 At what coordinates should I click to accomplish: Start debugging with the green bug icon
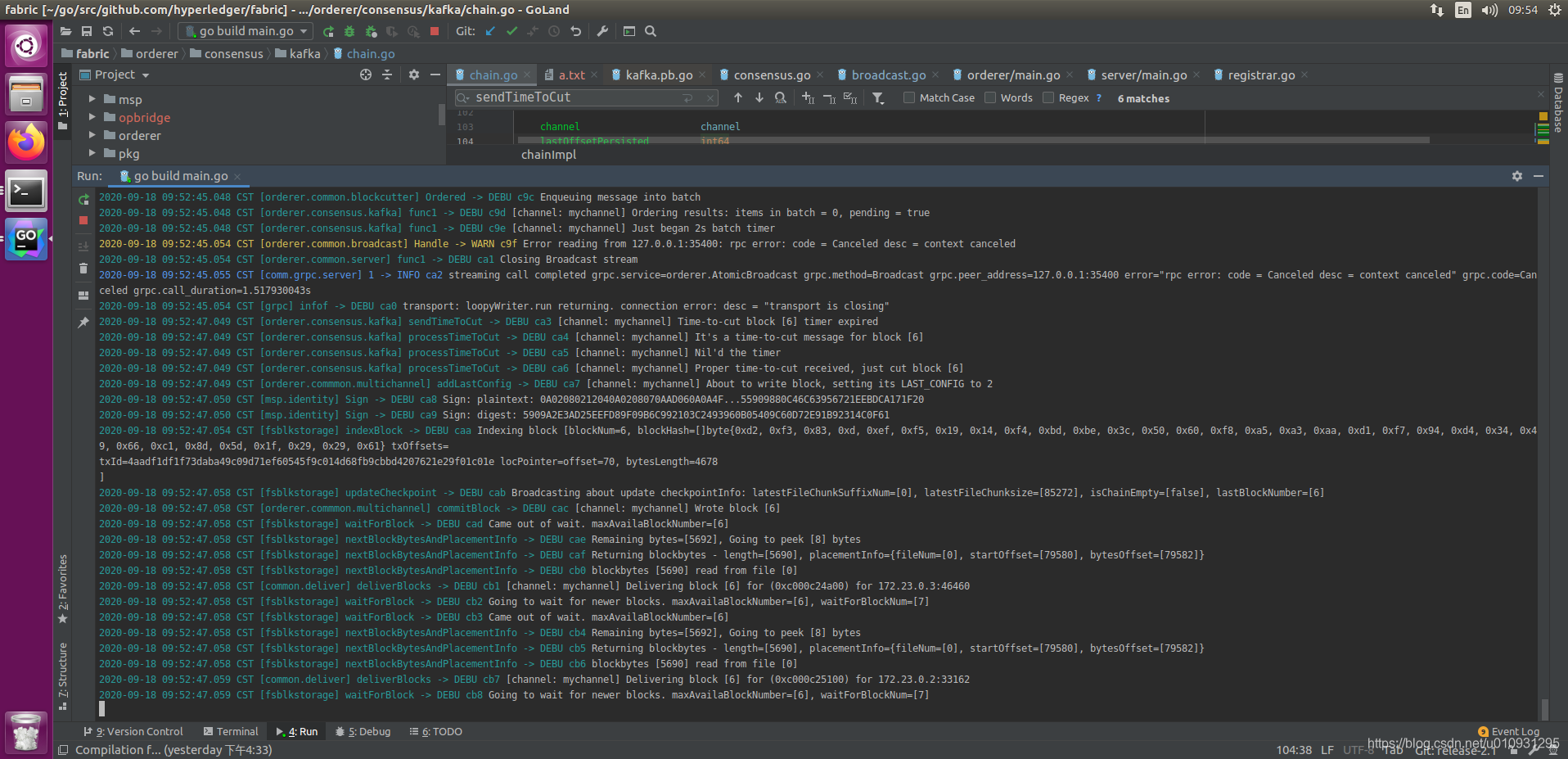click(349, 31)
